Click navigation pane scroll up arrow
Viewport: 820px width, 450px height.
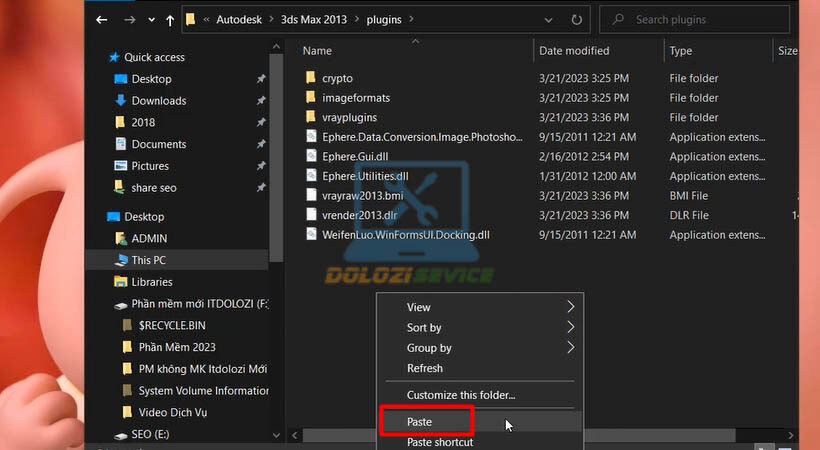pos(276,47)
